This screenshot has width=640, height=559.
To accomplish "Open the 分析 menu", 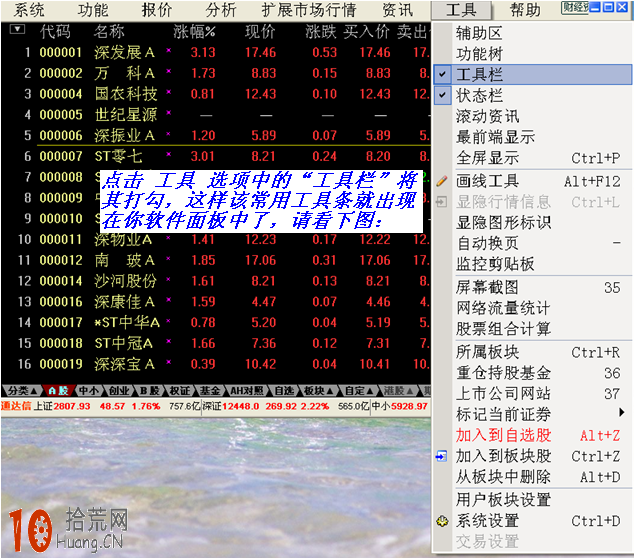I will pyautogui.click(x=221, y=11).
